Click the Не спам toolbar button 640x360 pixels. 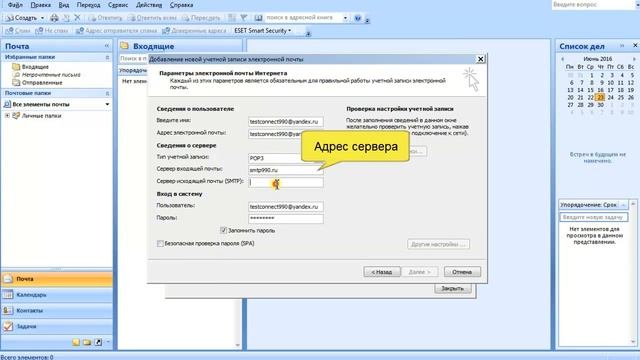click(x=52, y=31)
